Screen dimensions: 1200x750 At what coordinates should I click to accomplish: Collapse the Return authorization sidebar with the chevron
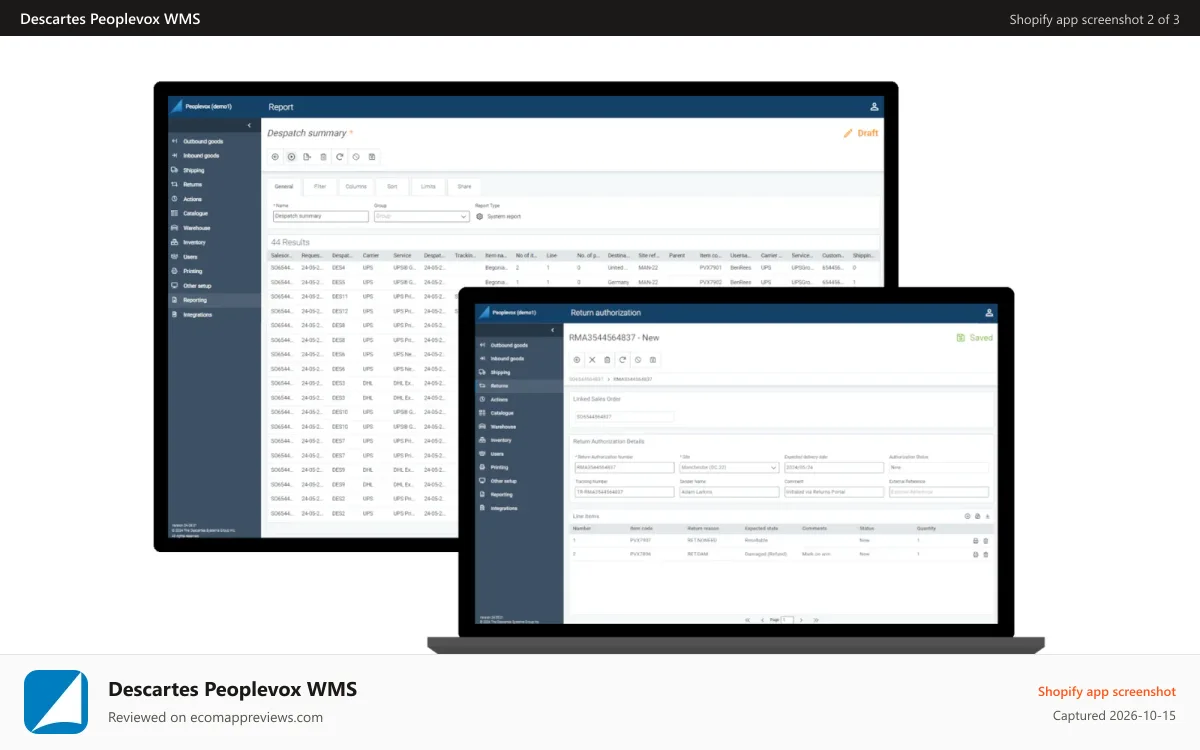coord(553,330)
